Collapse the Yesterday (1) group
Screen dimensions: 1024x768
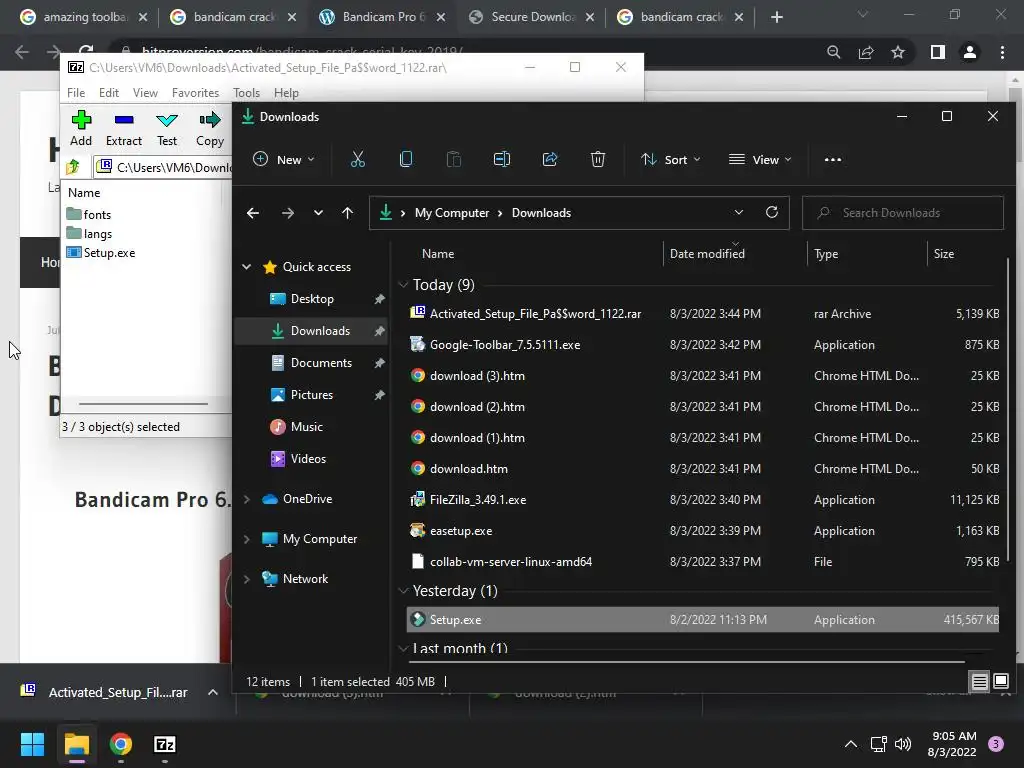click(x=403, y=591)
